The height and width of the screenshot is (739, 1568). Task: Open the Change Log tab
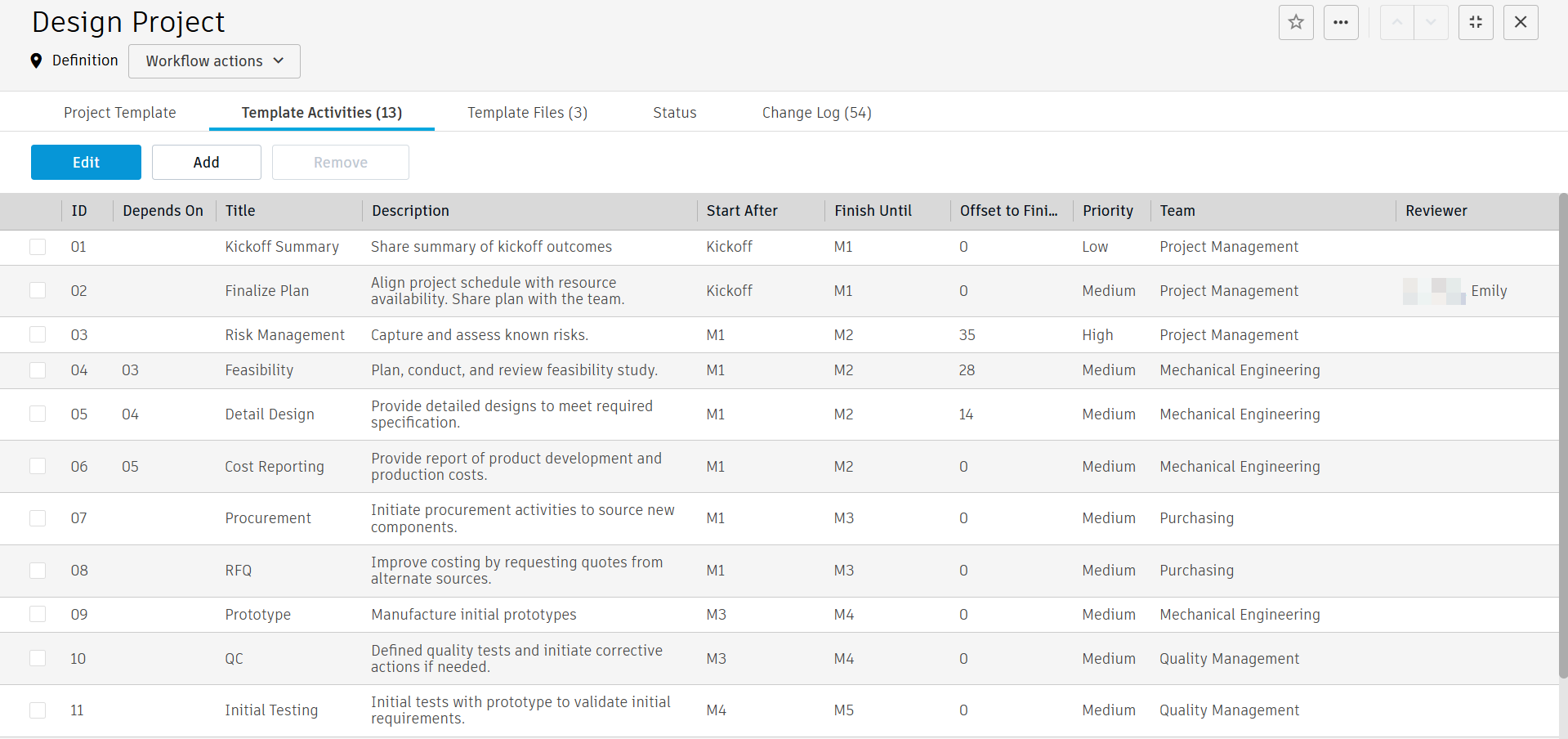816,113
